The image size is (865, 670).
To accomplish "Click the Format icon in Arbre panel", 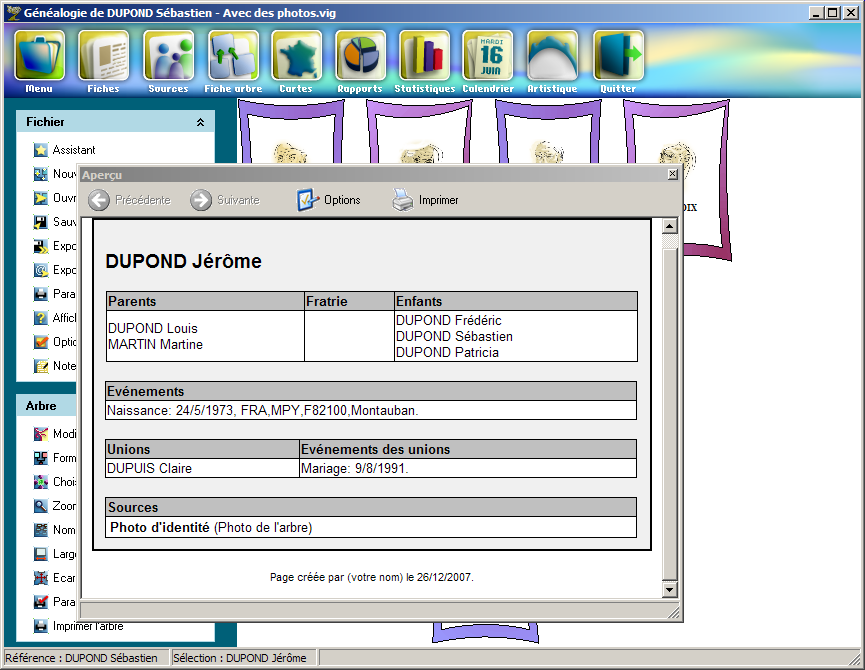I will (40, 458).
